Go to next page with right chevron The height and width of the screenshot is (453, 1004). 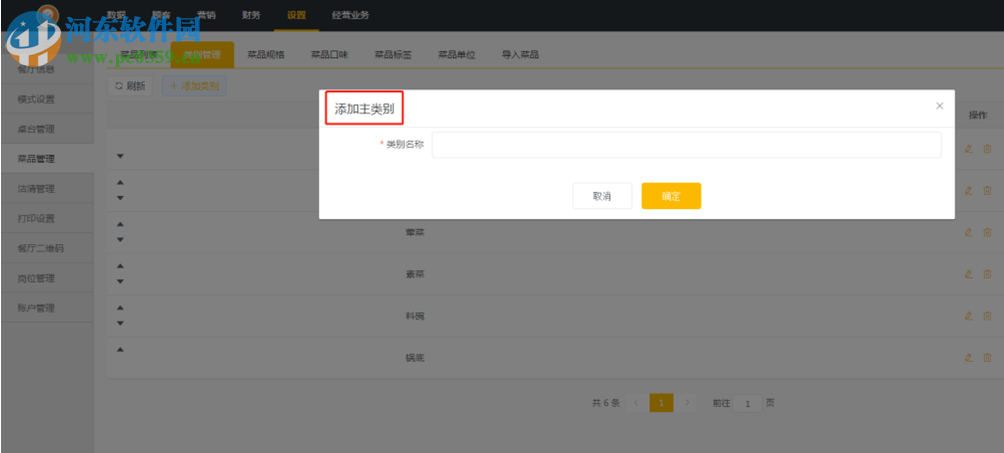687,403
